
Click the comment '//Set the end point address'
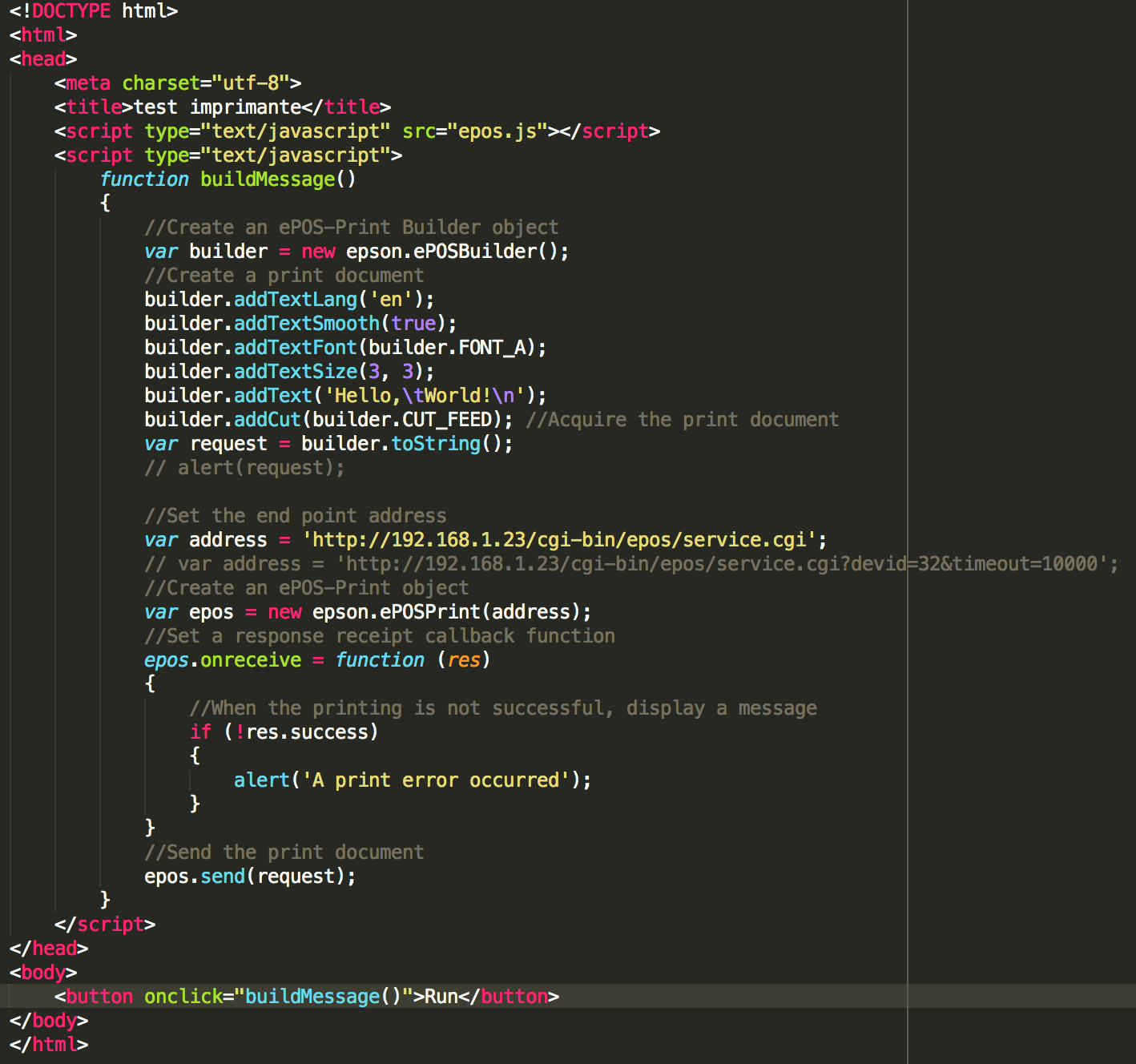coord(296,516)
